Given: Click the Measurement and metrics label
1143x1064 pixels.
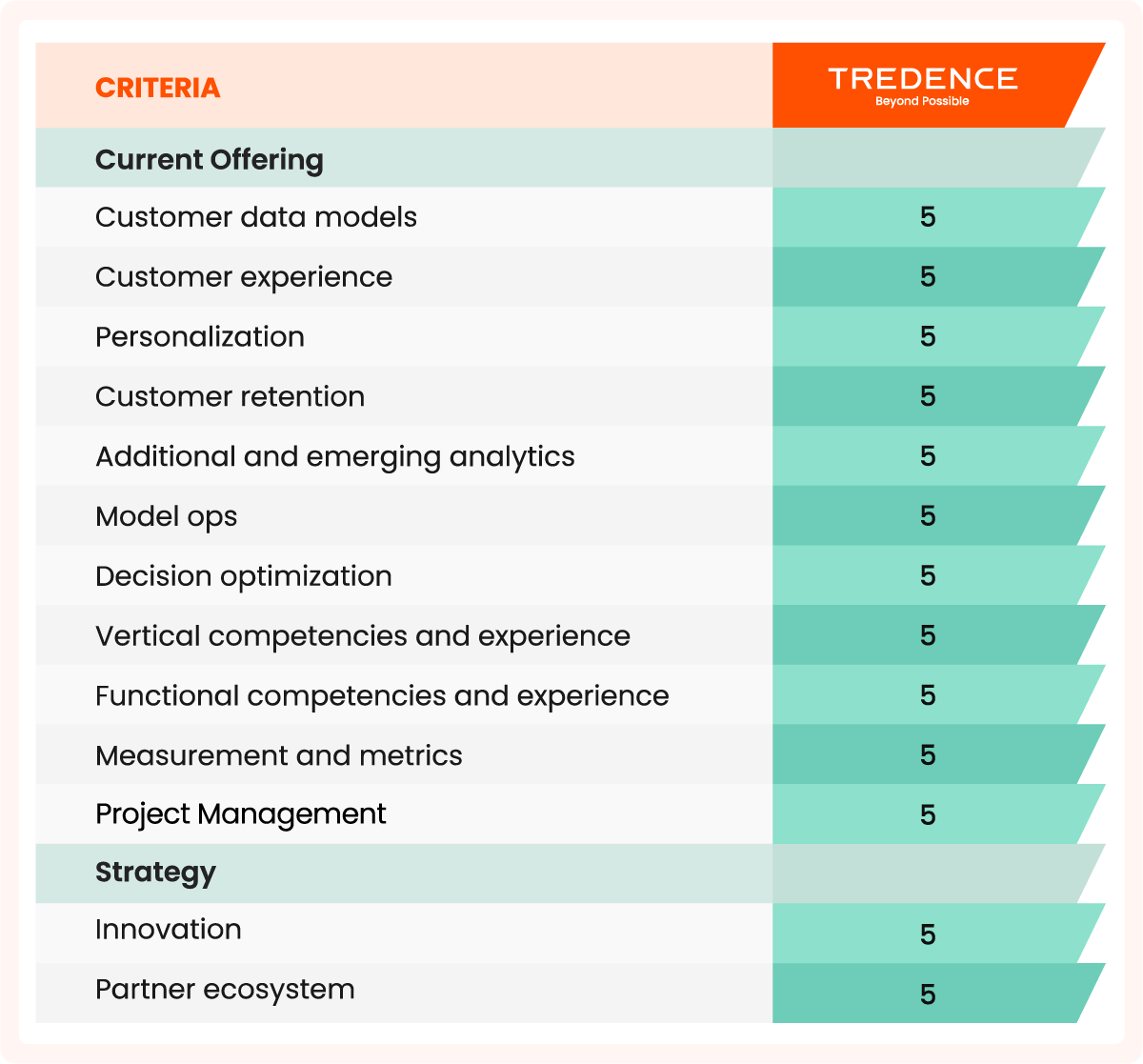Looking at the screenshot, I should coord(279,755).
